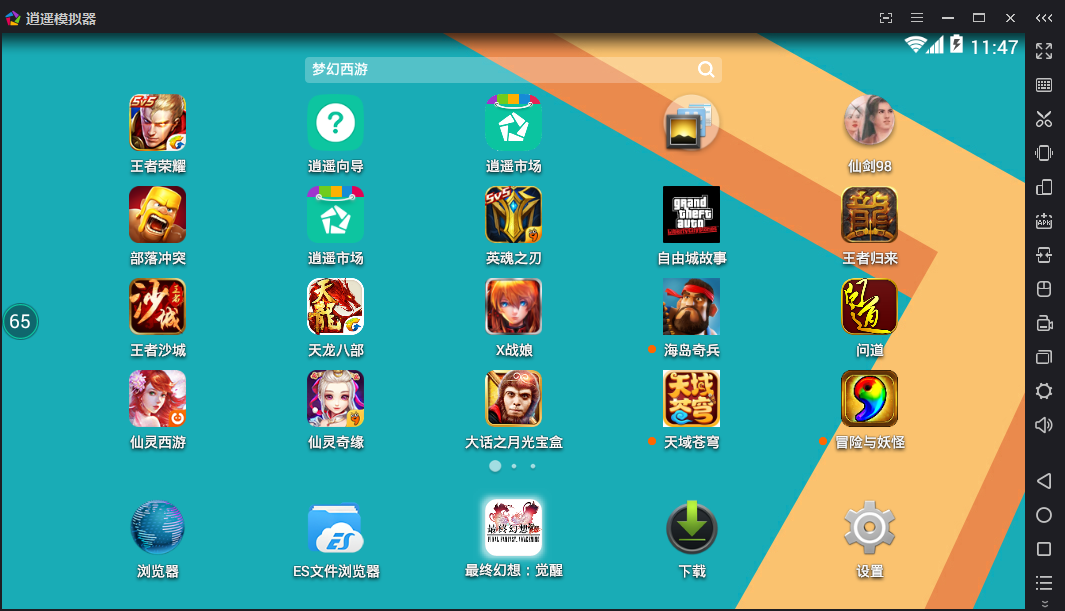Open the 自由城故事 GTA app

pyautogui.click(x=691, y=215)
